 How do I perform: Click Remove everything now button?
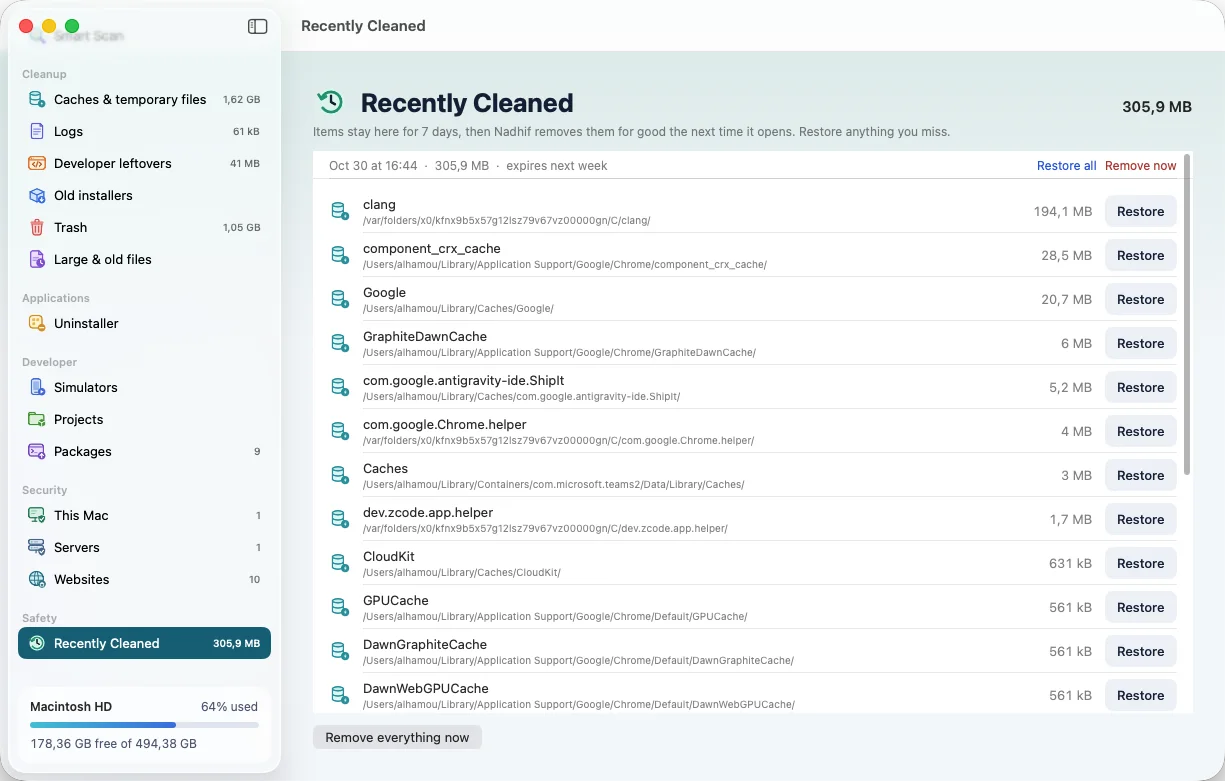(397, 737)
